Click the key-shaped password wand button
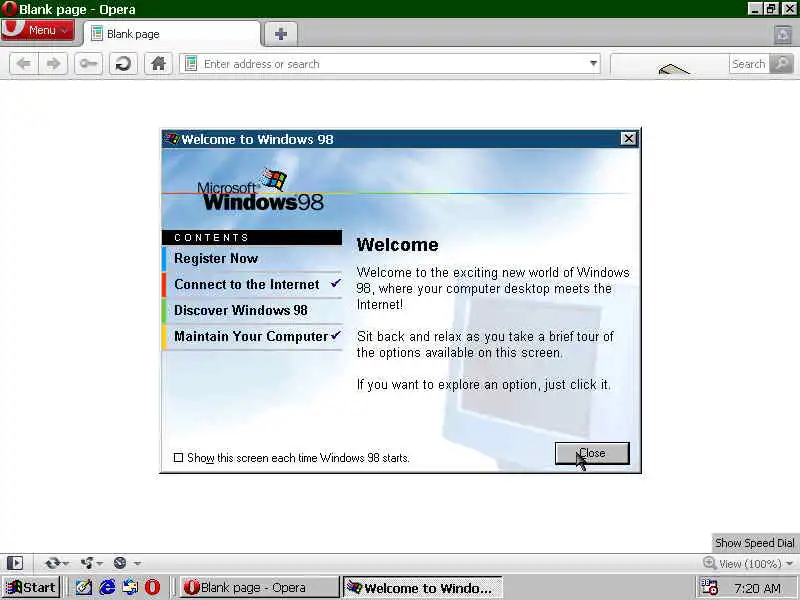Image resolution: width=800 pixels, height=600 pixels. click(x=88, y=64)
